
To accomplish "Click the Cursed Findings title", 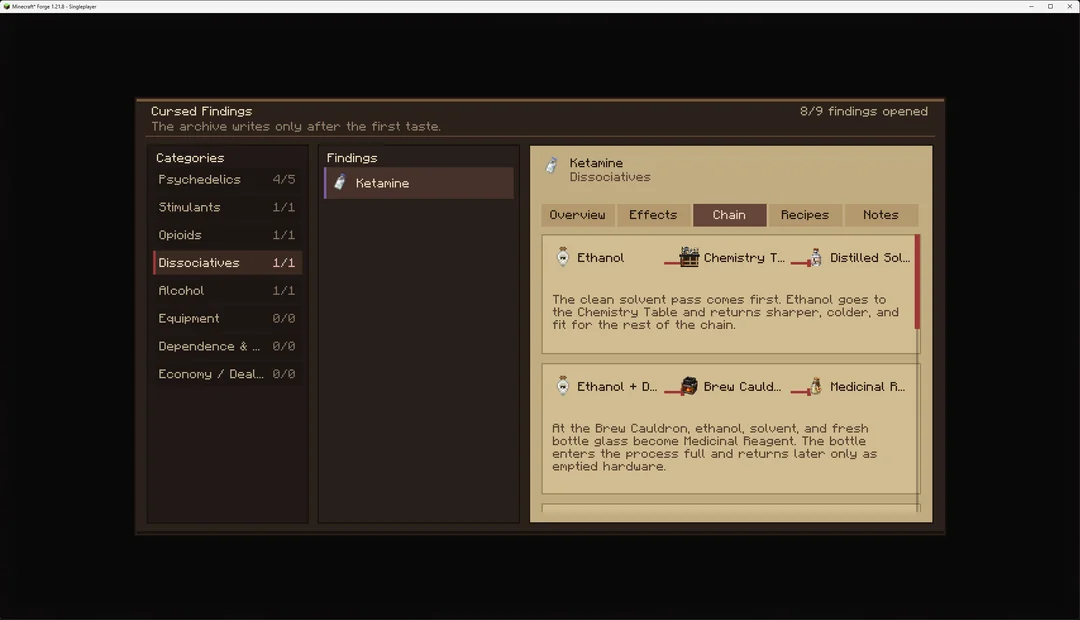I will [x=202, y=112].
